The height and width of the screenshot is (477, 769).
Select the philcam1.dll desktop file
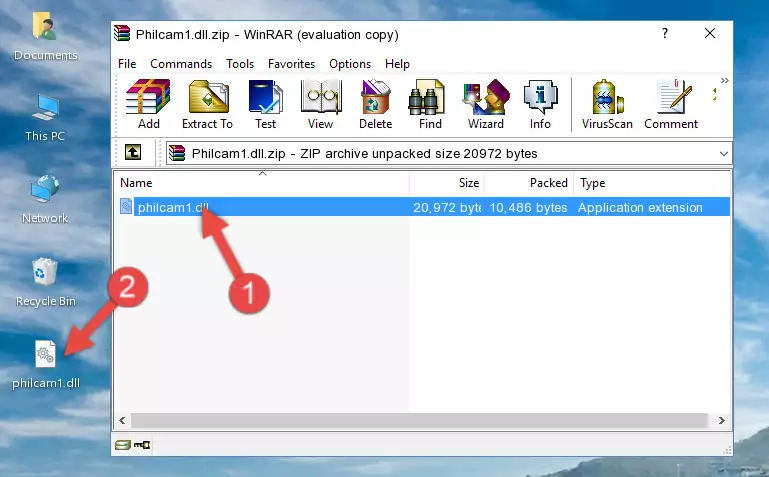pyautogui.click(x=46, y=365)
